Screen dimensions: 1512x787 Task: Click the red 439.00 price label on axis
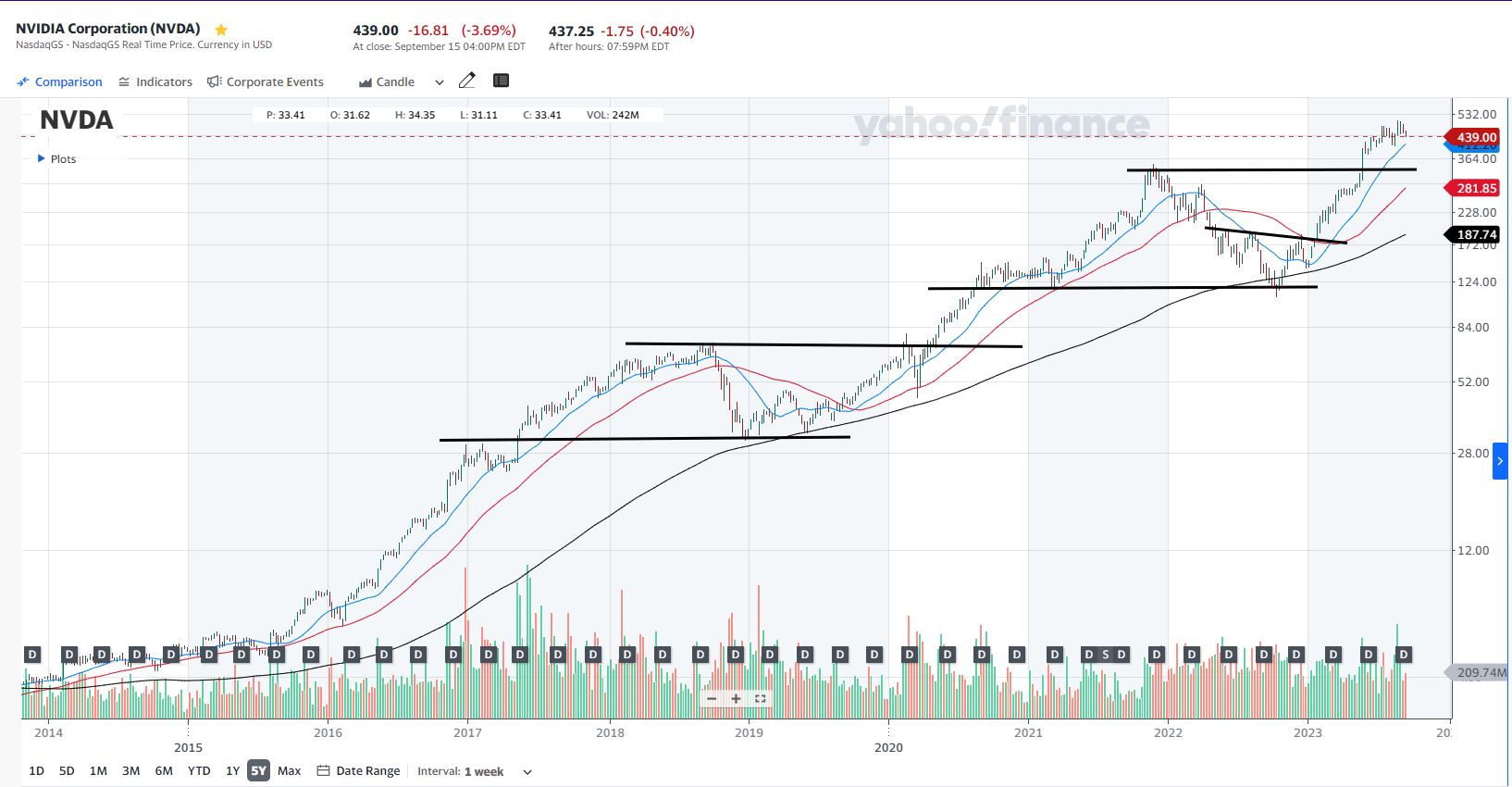[x=1476, y=137]
